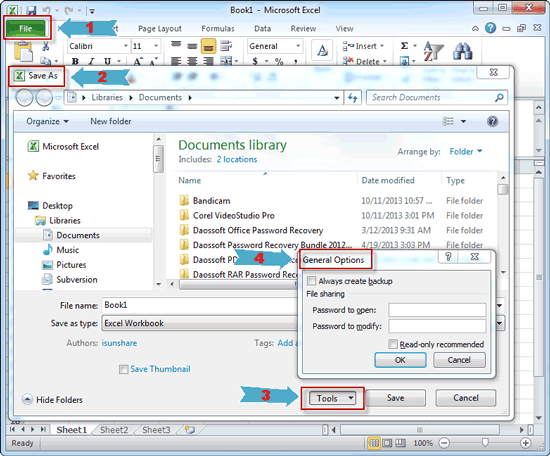
Task: Toggle Italic formatting in ribbon
Action: [91, 61]
